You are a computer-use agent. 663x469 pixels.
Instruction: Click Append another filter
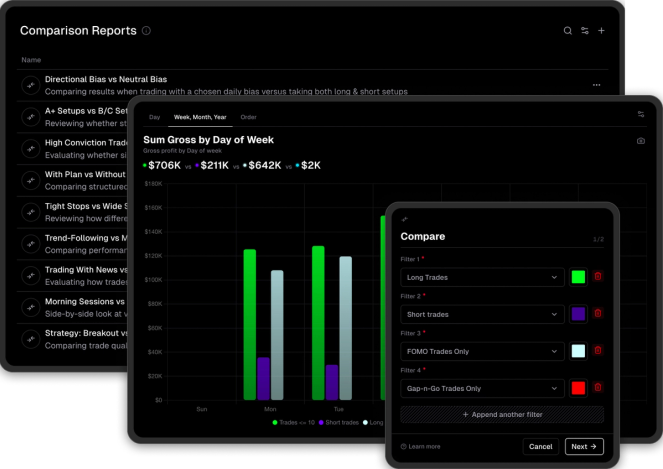click(502, 414)
